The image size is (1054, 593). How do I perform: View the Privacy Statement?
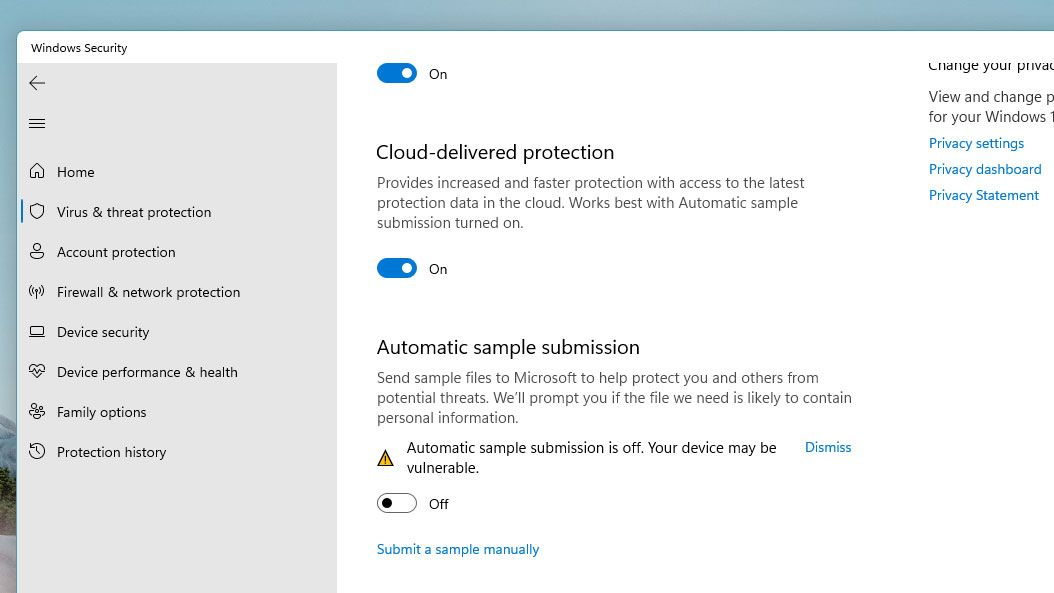click(983, 195)
